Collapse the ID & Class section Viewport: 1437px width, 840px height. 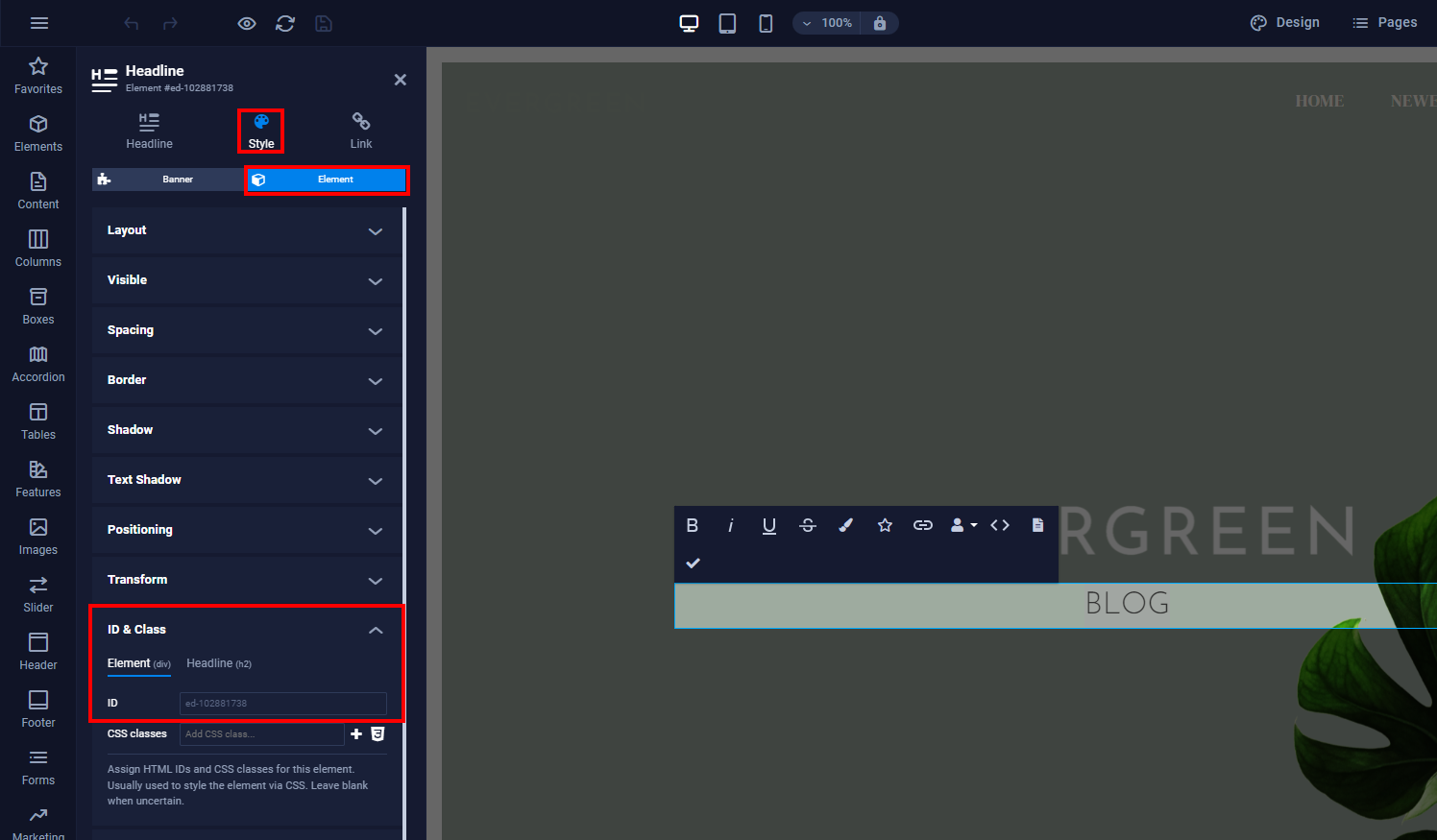tap(376, 630)
